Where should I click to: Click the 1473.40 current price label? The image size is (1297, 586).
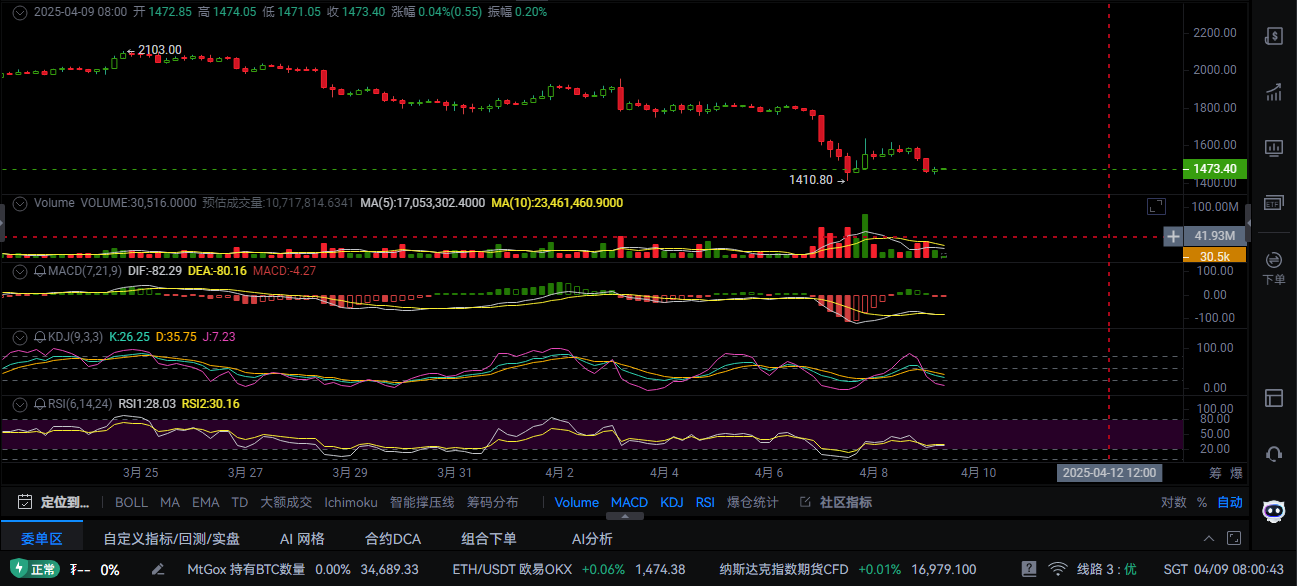(x=1214, y=169)
